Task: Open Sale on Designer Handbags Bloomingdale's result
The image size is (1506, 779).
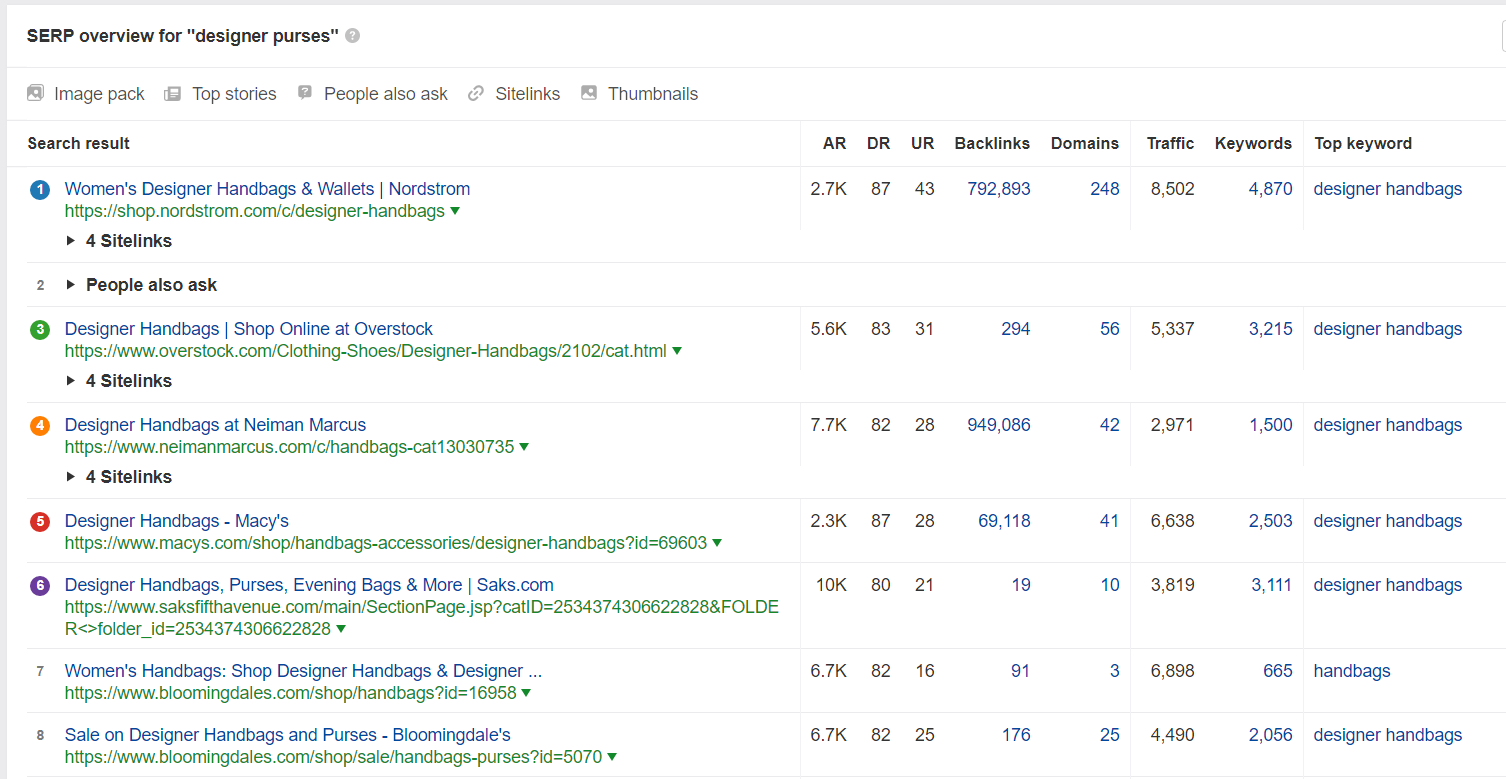Action: tap(288, 735)
